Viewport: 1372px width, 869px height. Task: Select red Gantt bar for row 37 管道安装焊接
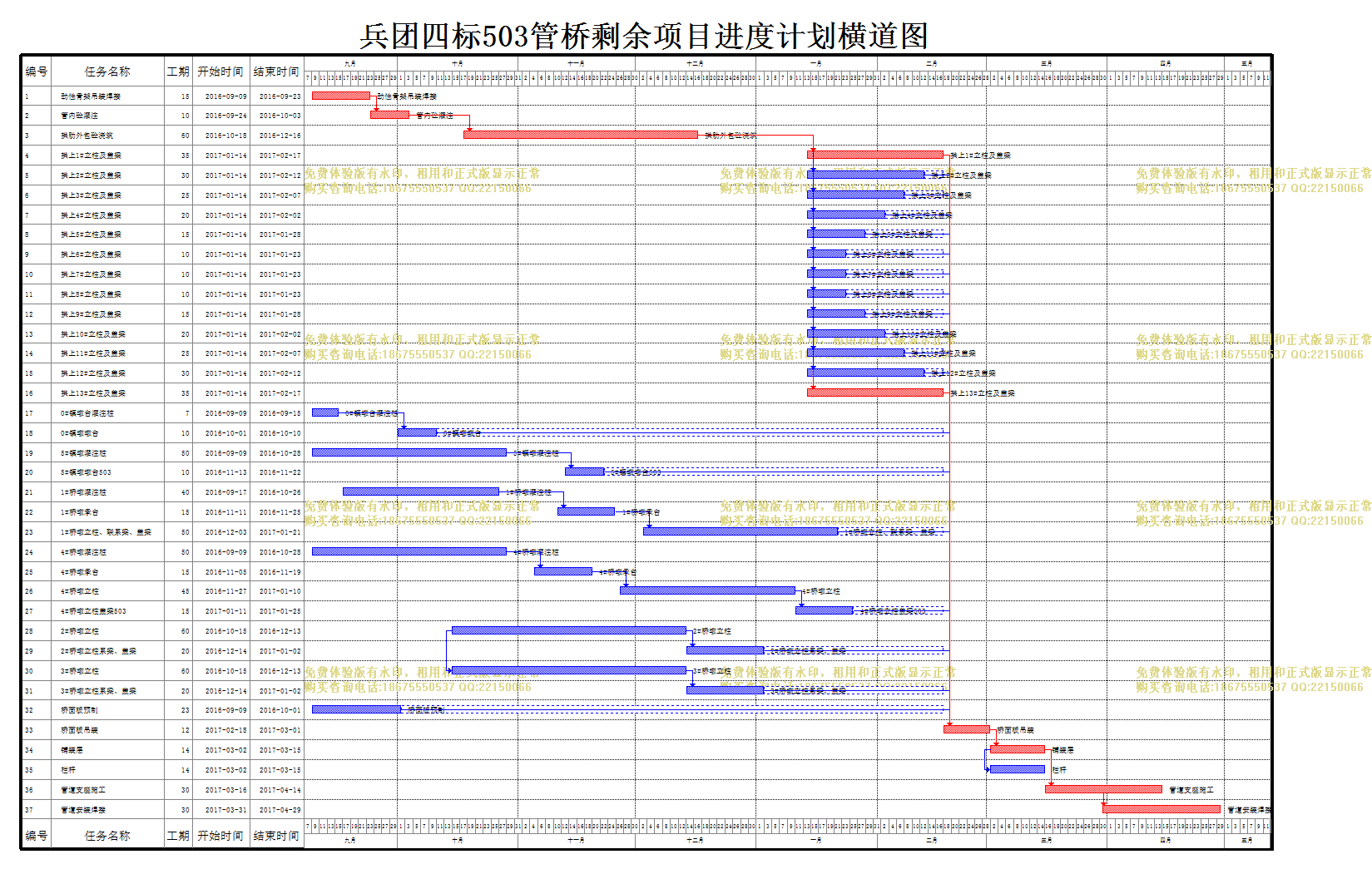(x=1161, y=809)
